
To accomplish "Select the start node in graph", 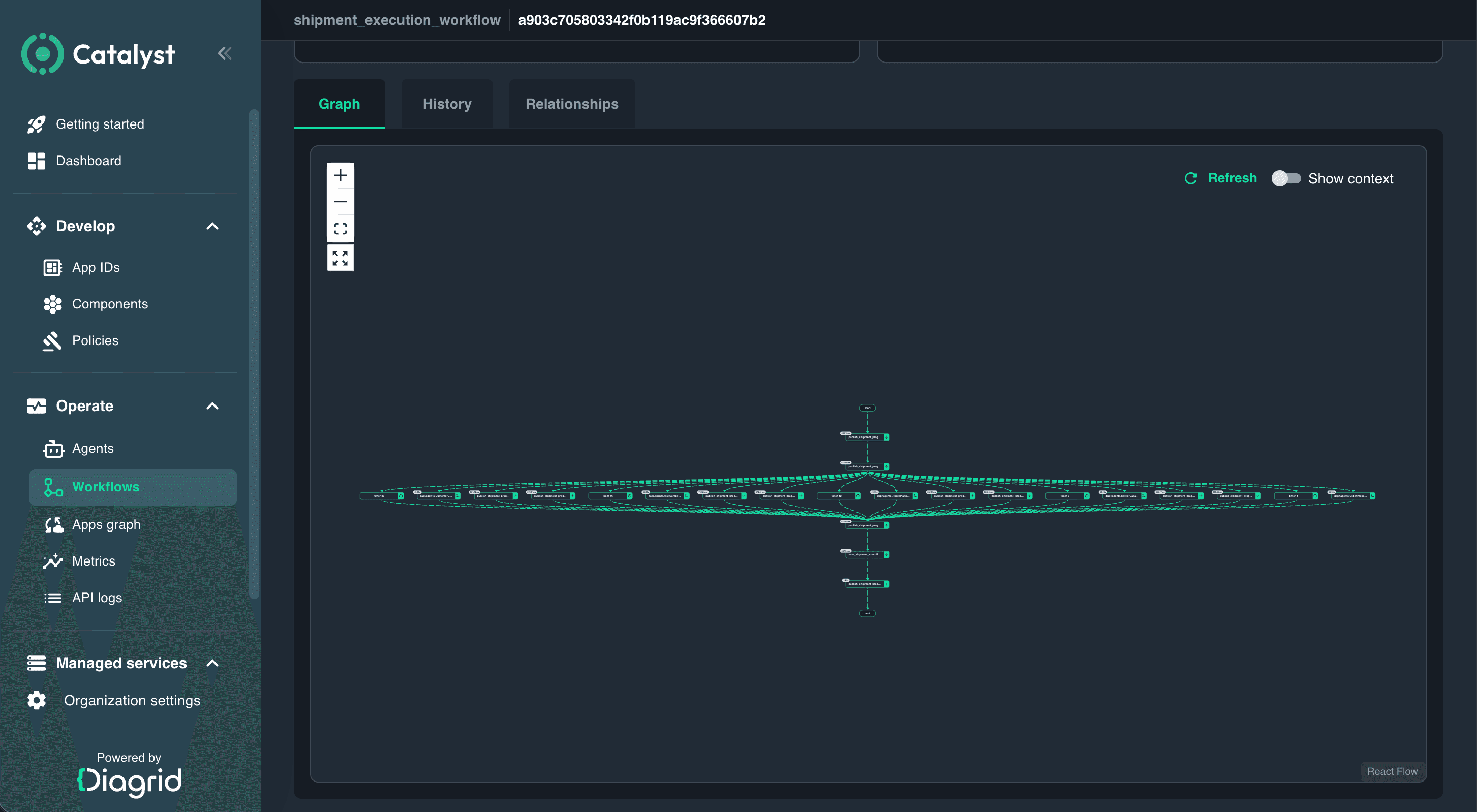I will (x=867, y=408).
